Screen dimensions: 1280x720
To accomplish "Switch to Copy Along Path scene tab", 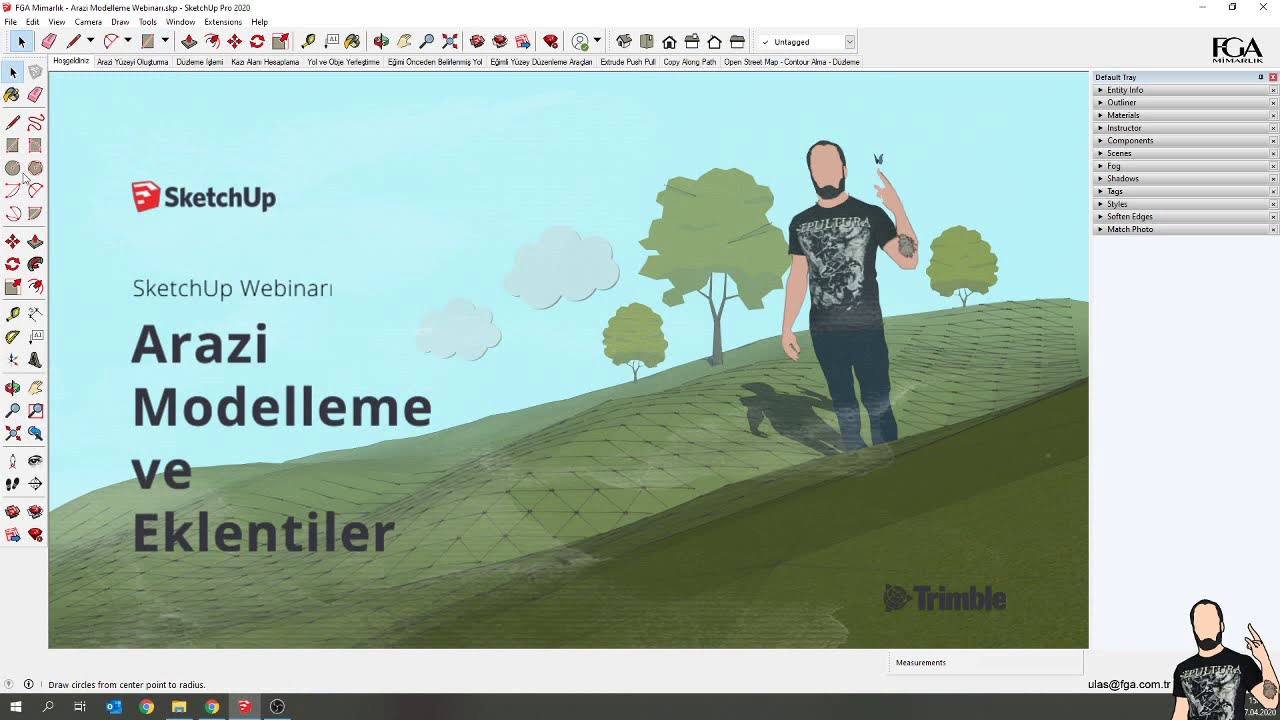I will [x=690, y=62].
